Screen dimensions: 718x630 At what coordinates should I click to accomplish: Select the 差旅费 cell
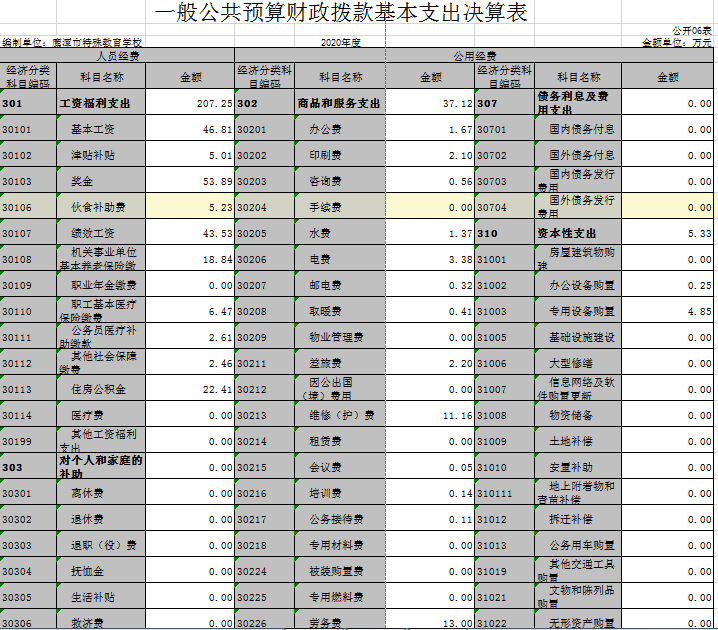coord(340,362)
